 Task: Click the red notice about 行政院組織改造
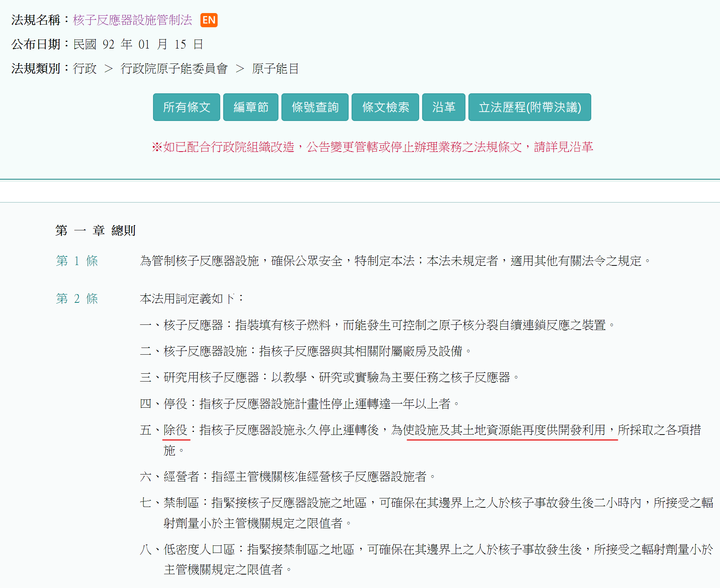[372, 147]
